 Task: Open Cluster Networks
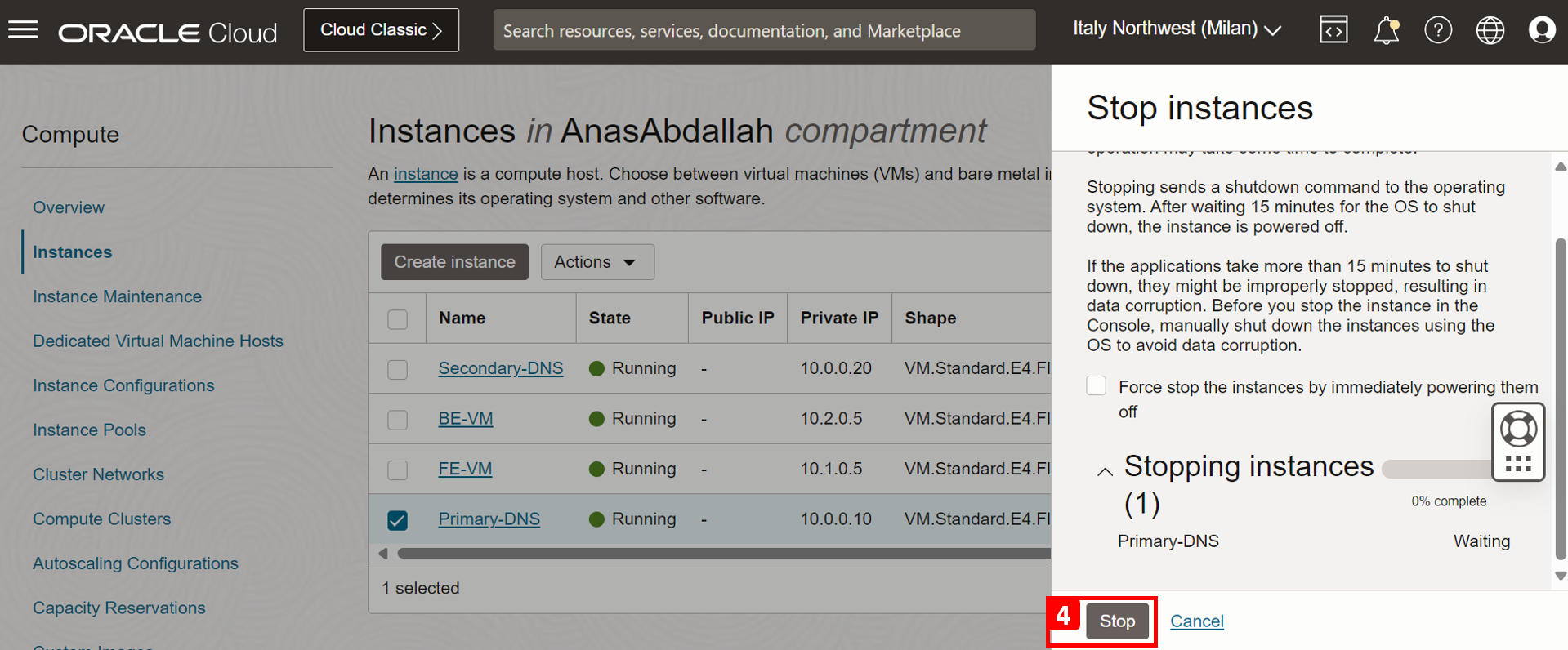[x=98, y=474]
